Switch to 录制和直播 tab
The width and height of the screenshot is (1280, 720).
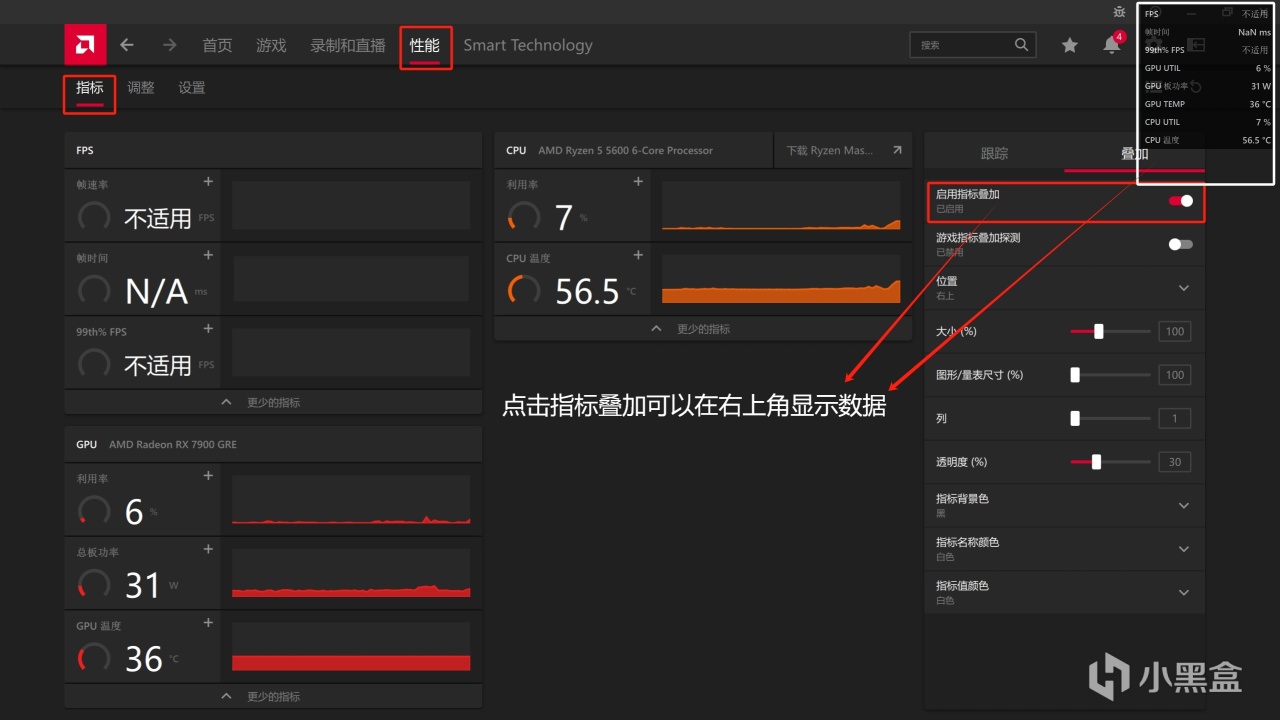click(x=348, y=45)
